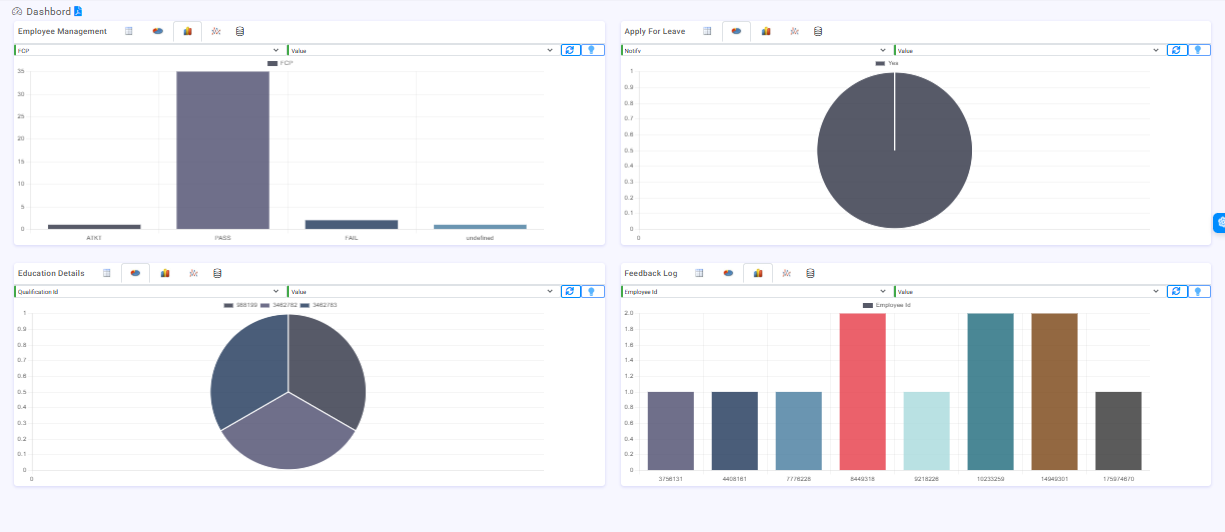Open the FCP field dropdown
This screenshot has width=1225, height=532.
tap(148, 50)
